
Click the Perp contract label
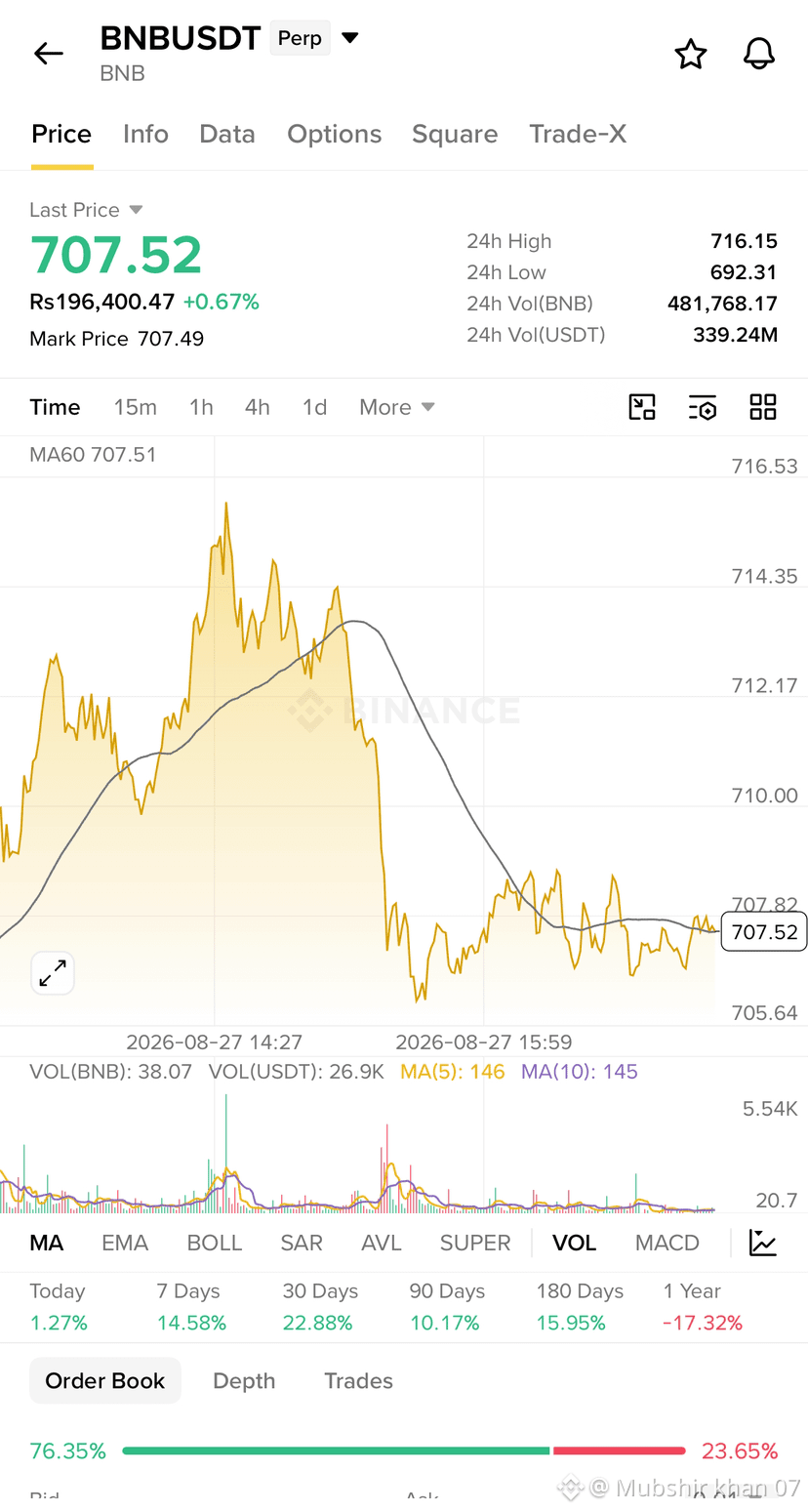point(300,38)
